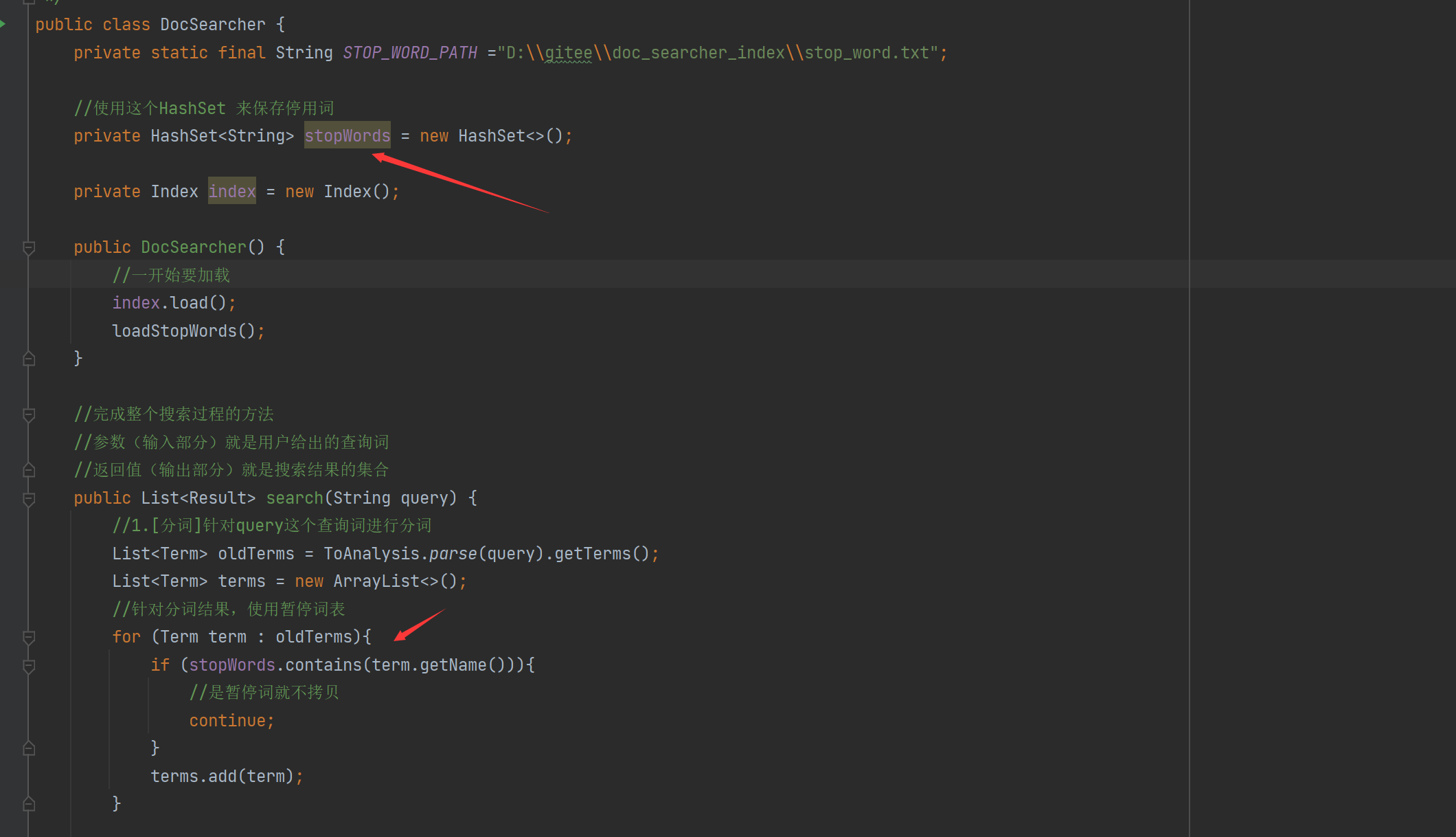This screenshot has width=1456, height=837.
Task: Click the highlighted stopWords field declaration
Action: point(348,136)
